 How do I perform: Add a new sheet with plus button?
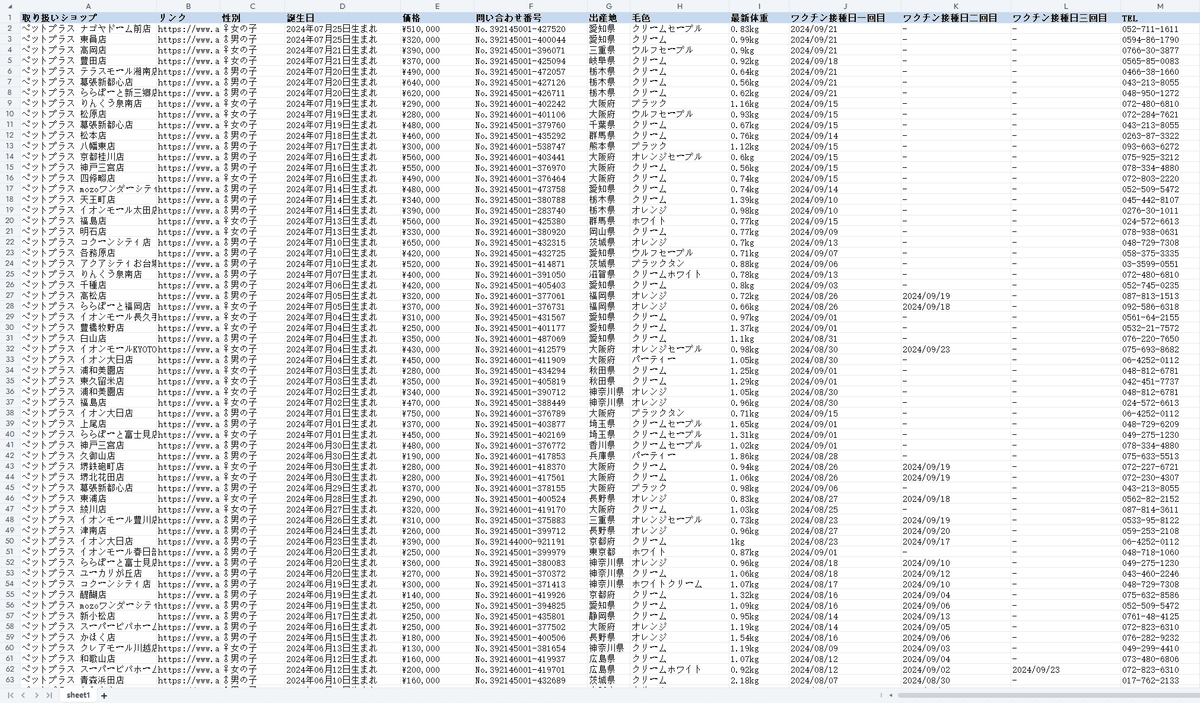[104, 694]
